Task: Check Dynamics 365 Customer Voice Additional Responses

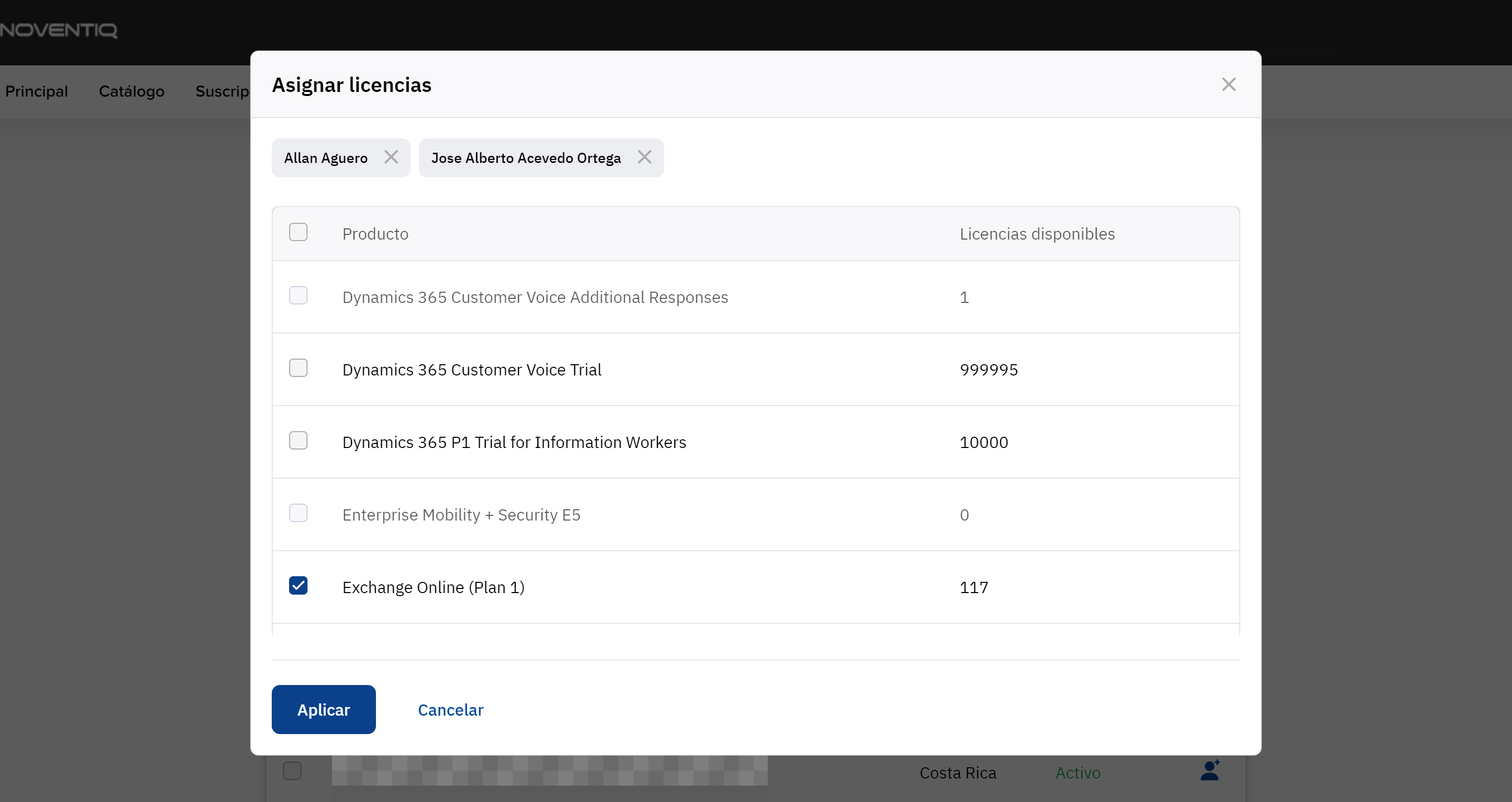Action: pyautogui.click(x=298, y=295)
